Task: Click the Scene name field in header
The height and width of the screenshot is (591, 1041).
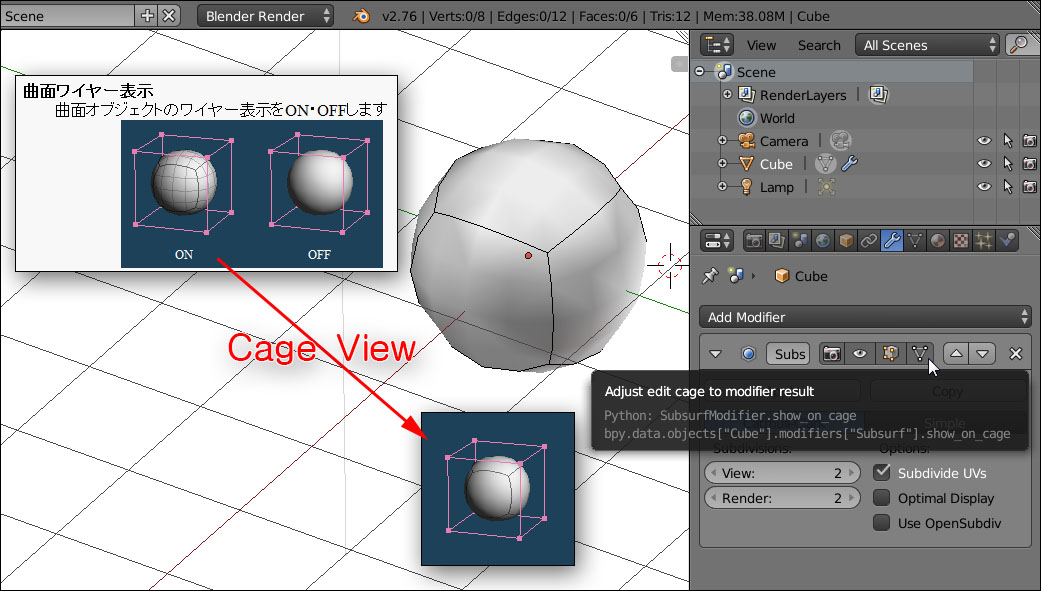Action: tap(68, 16)
